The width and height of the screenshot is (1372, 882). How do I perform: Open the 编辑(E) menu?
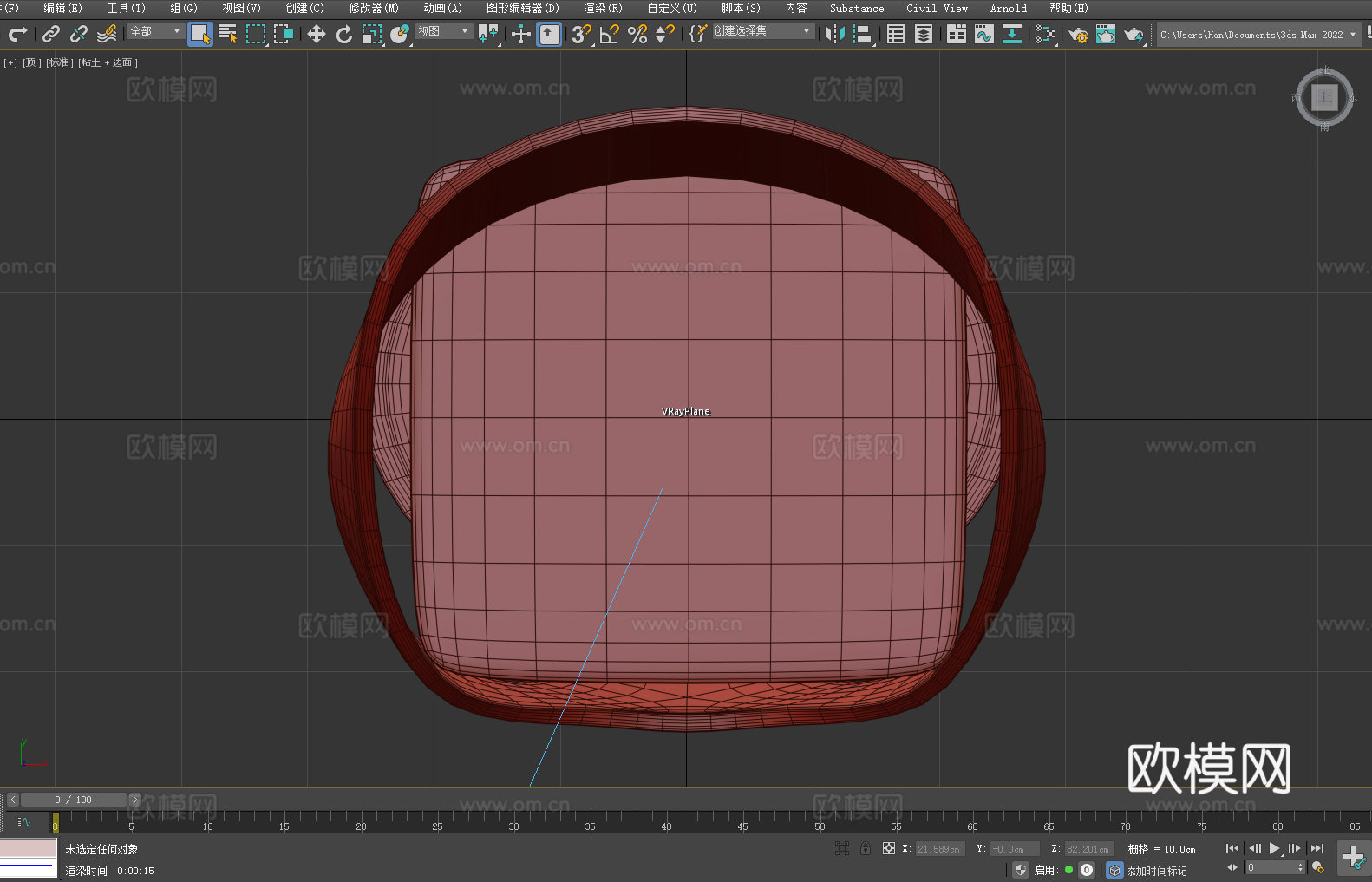point(62,8)
